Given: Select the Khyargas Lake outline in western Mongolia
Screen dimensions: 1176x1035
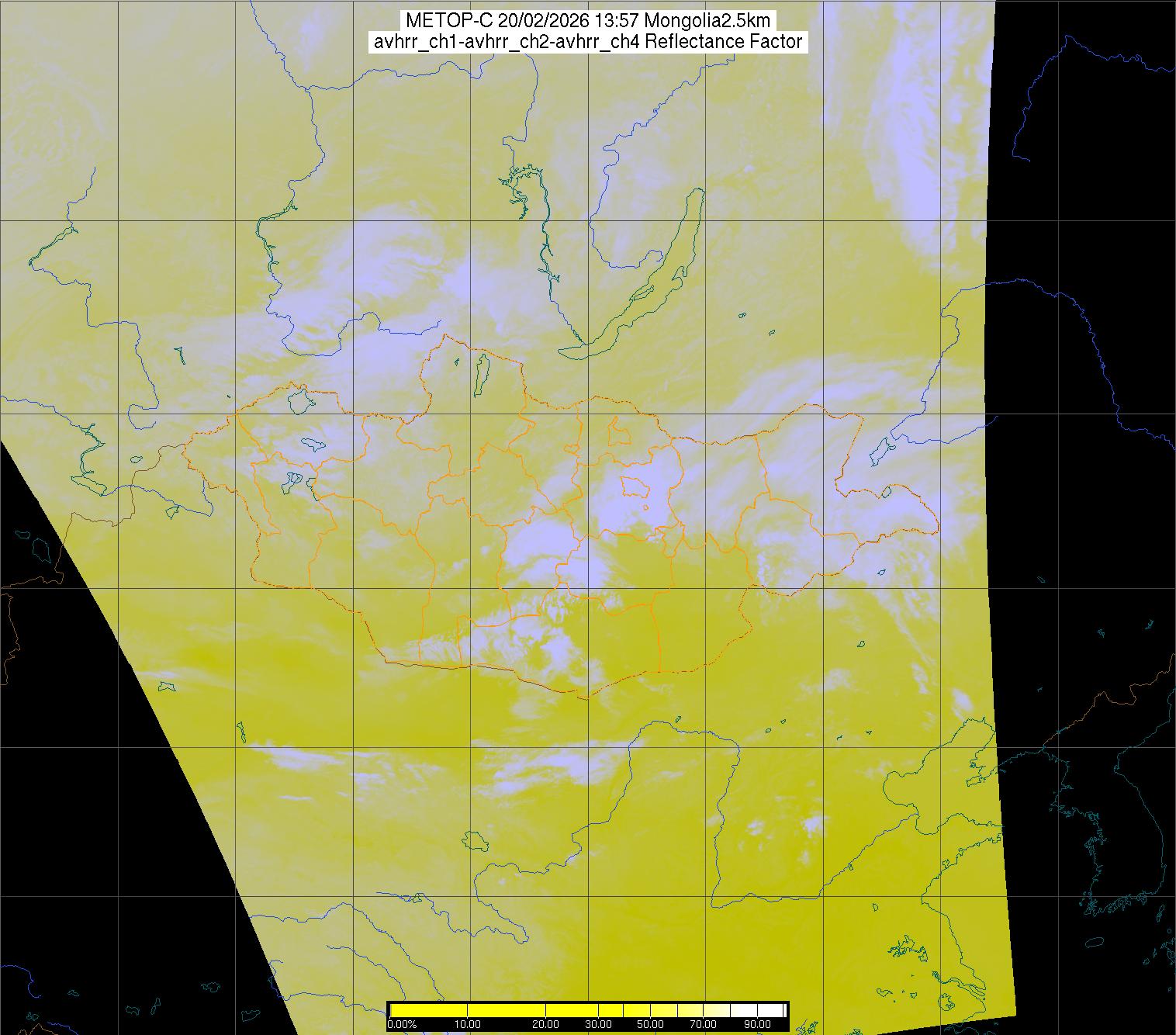Looking at the screenshot, I should (313, 445).
